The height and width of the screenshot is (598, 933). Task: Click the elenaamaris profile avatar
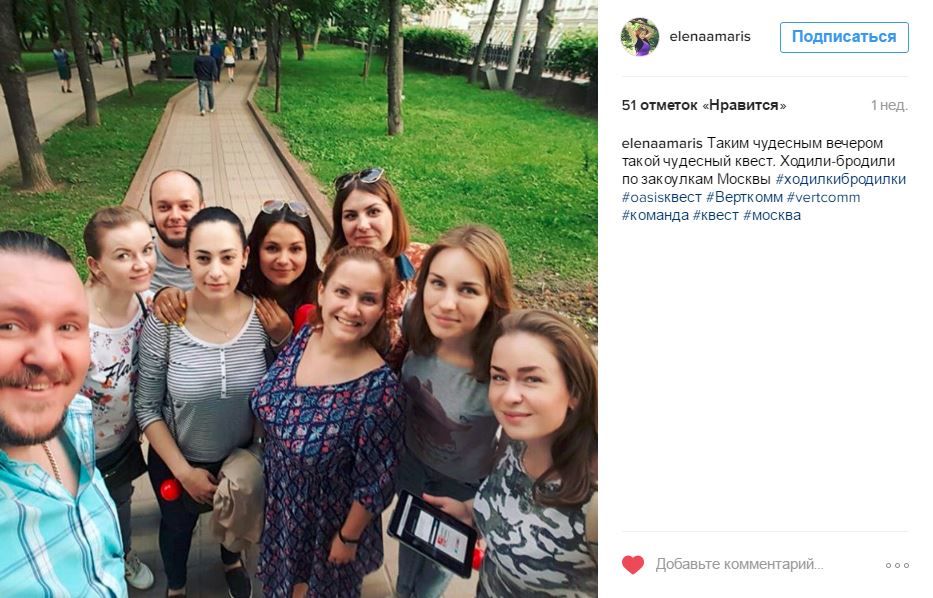tap(640, 37)
